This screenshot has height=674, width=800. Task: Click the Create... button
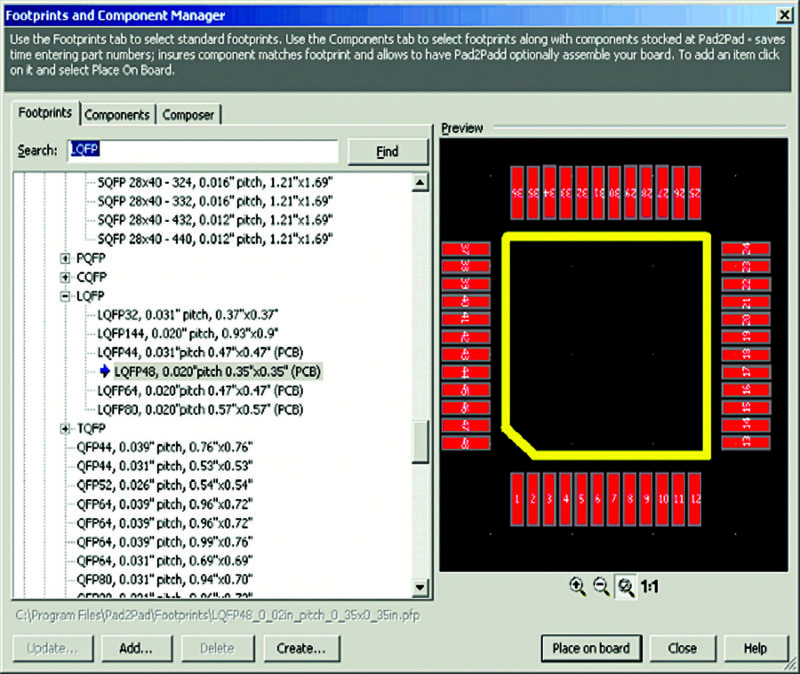(301, 648)
